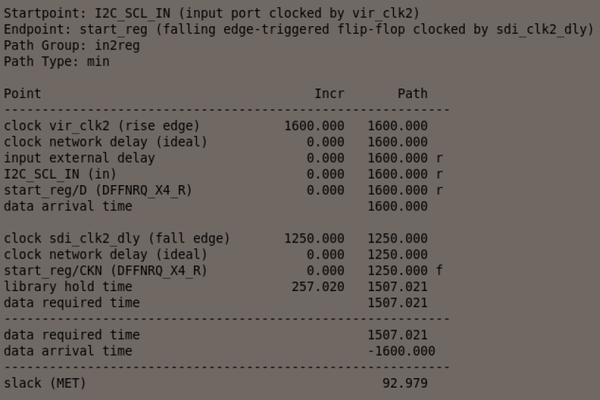The width and height of the screenshot is (600, 400).
Task: Click the clock network delay 1250.000 value
Action: coord(398,254)
